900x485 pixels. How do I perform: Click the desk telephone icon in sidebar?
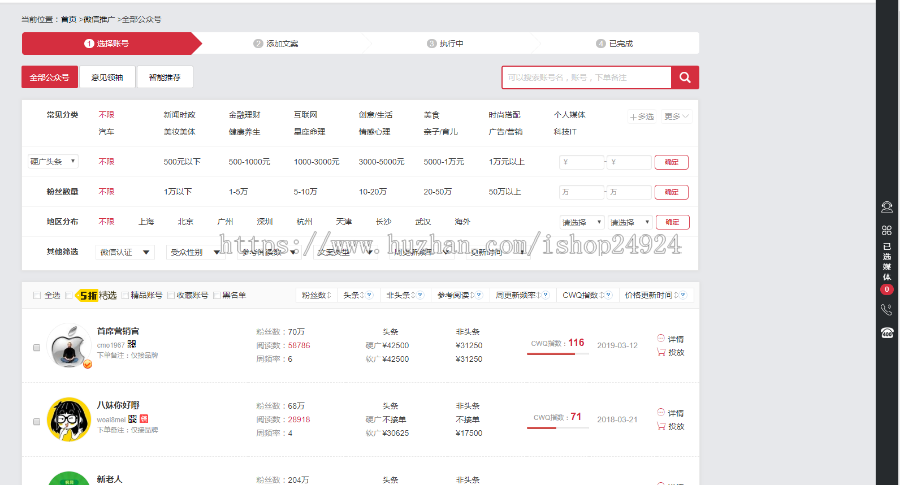click(x=887, y=332)
